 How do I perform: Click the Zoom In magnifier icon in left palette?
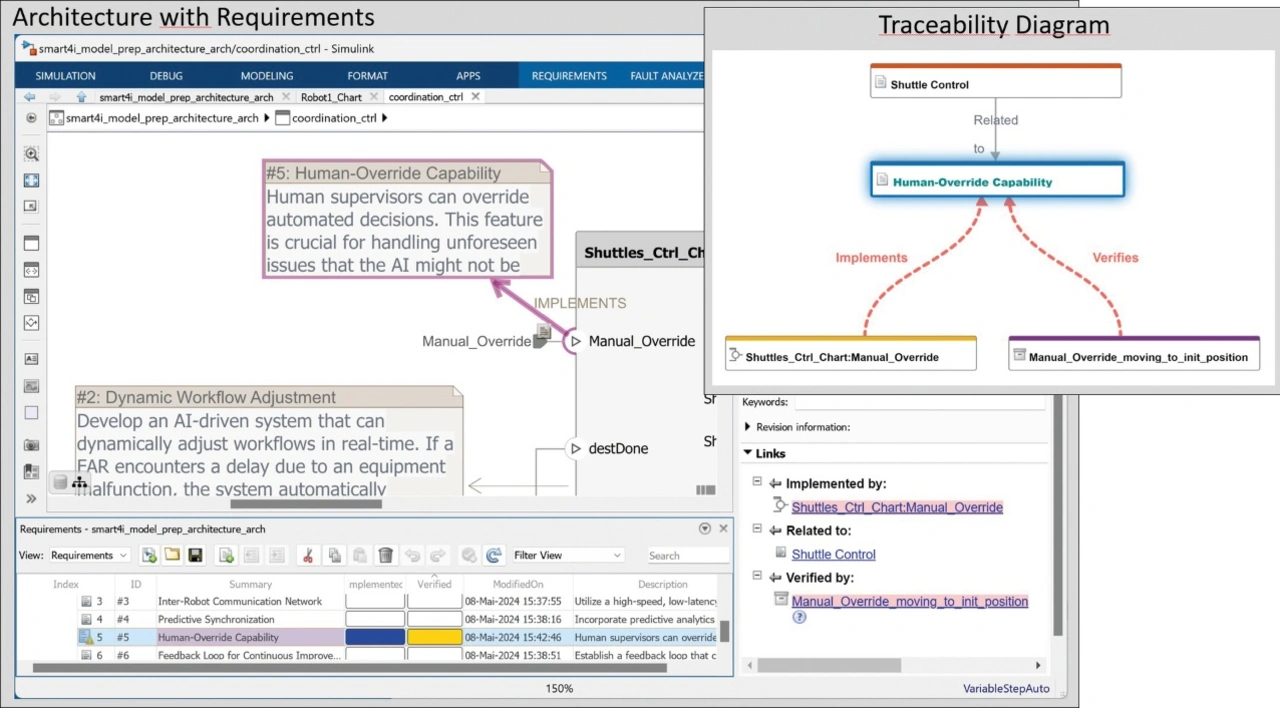click(x=31, y=154)
